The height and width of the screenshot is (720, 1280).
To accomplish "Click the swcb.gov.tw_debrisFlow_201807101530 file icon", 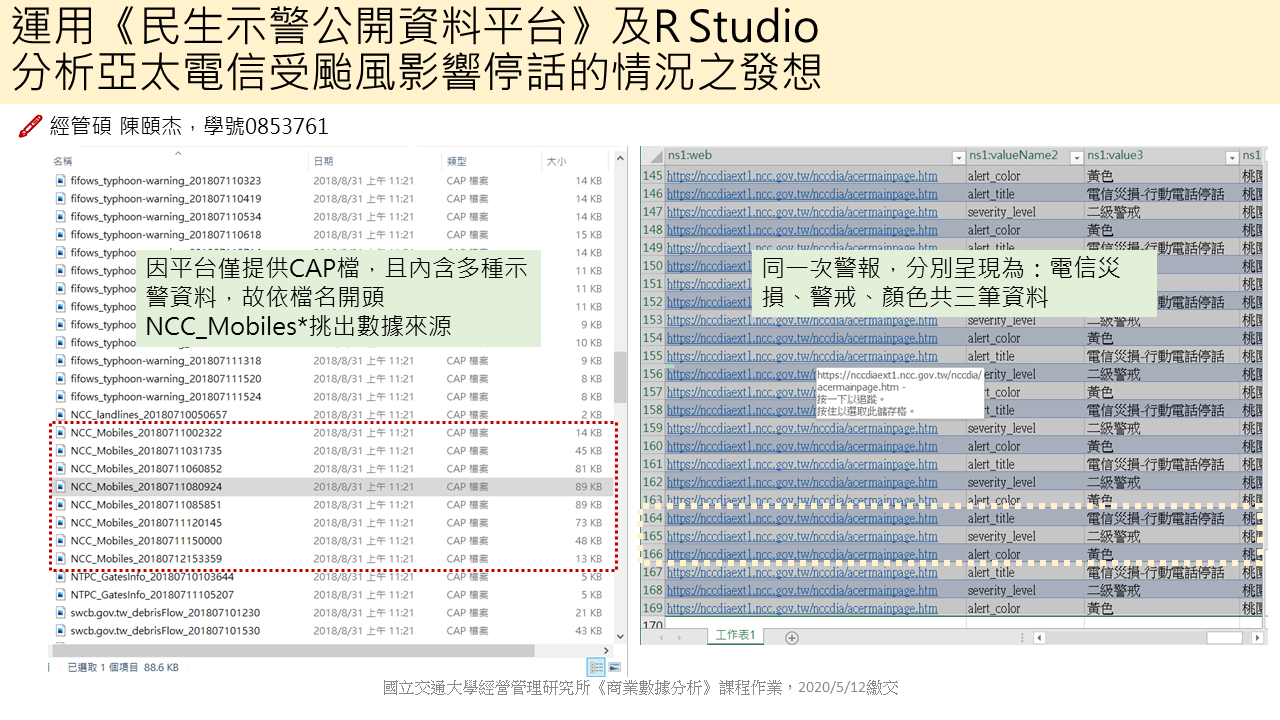I will pyautogui.click(x=61, y=631).
